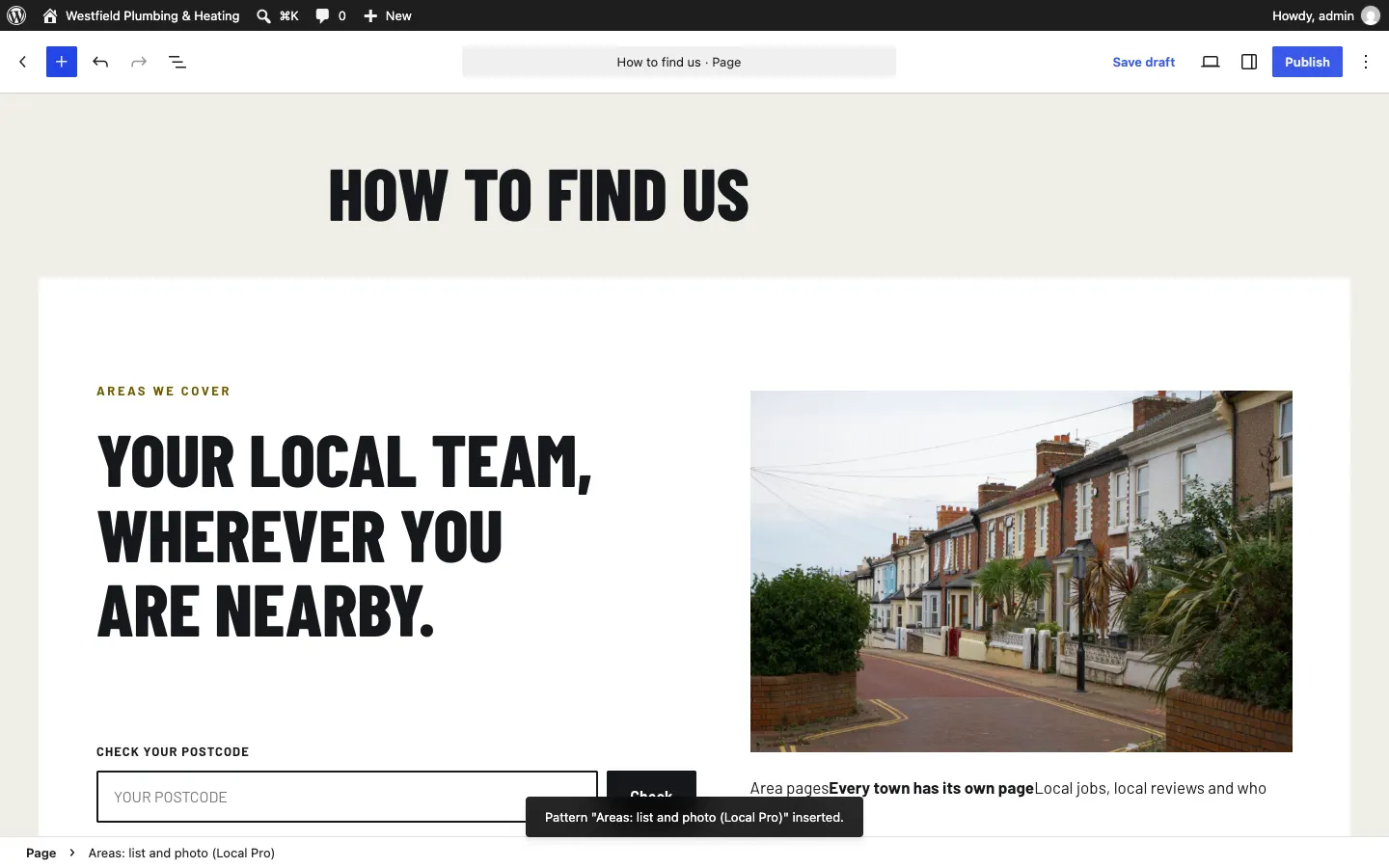Select 'Areas: list and photo' breadcrumb
The width and height of the screenshot is (1389, 868).
181,853
